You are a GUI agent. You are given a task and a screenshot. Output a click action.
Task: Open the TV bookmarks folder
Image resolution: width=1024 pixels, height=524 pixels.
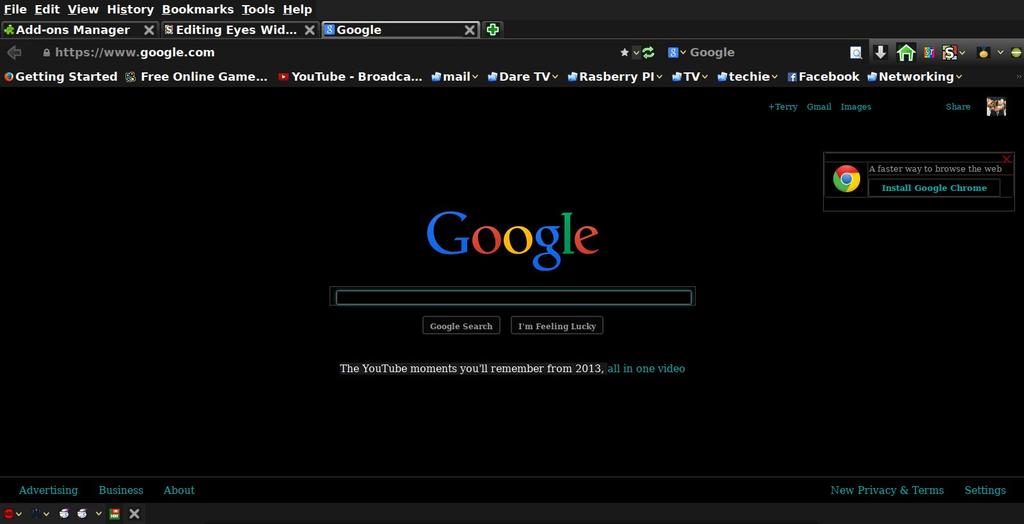(690, 76)
